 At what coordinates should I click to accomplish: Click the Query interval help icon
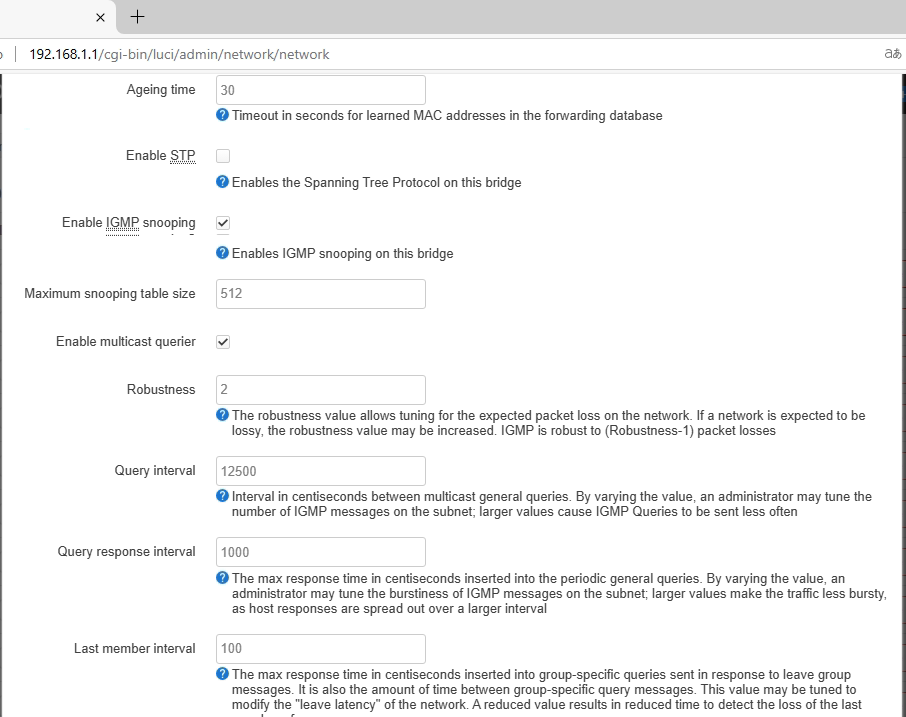222,495
